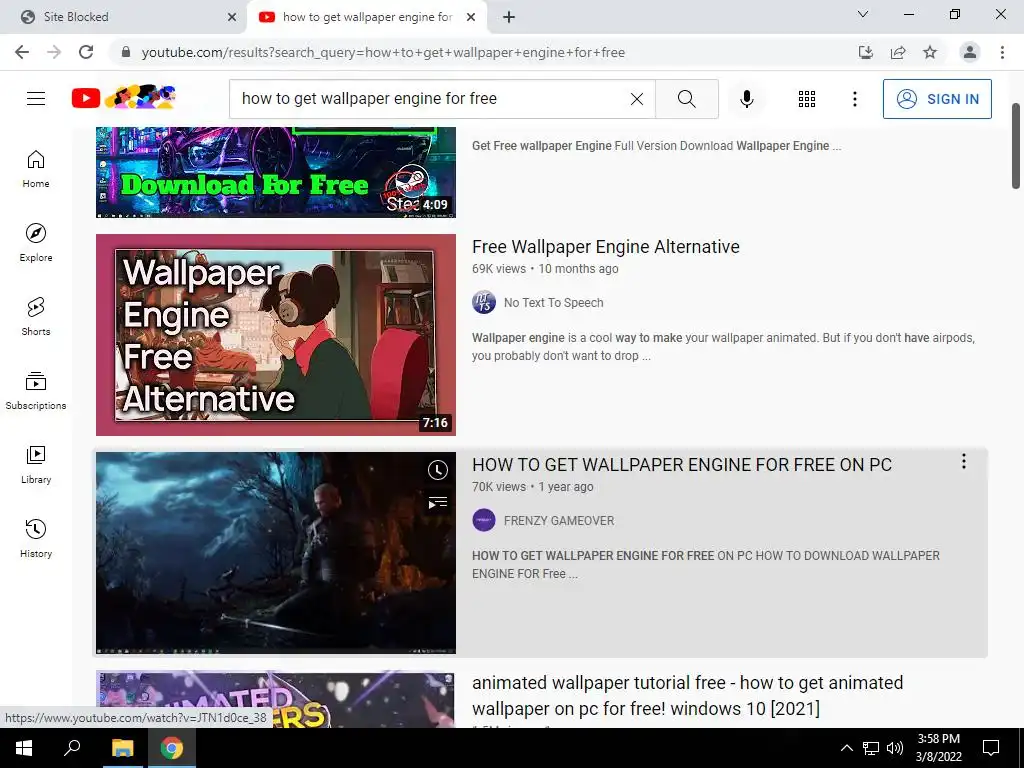1024x768 pixels.
Task: Click the No Text To Speech avatar
Action: (484, 302)
